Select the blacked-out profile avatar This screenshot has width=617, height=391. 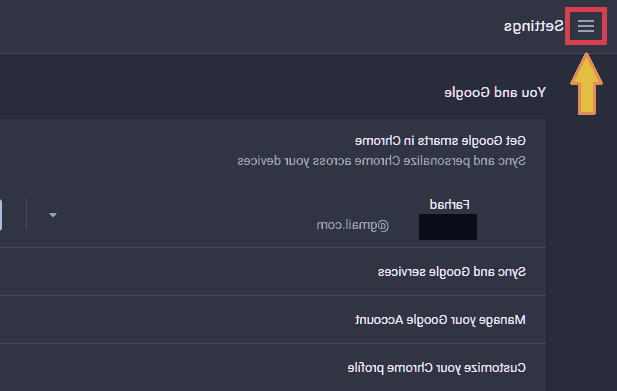click(448, 227)
